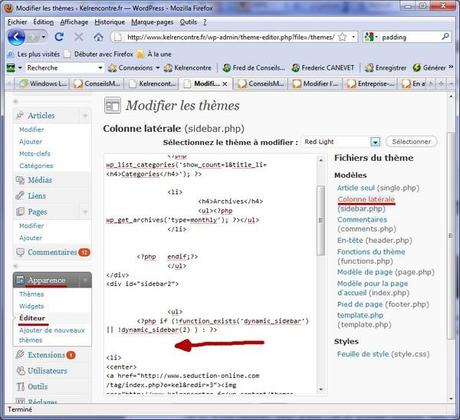460x420 pixels.
Task: Reload the page with the refresh icon
Action: coord(59,37)
